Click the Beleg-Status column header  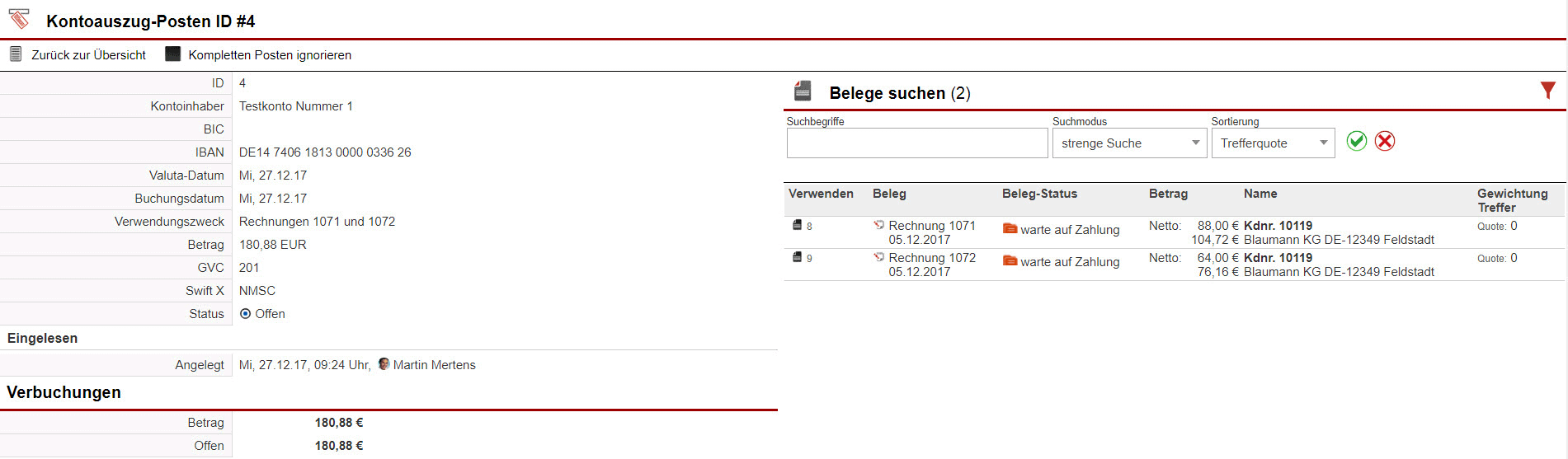pyautogui.click(x=1039, y=194)
